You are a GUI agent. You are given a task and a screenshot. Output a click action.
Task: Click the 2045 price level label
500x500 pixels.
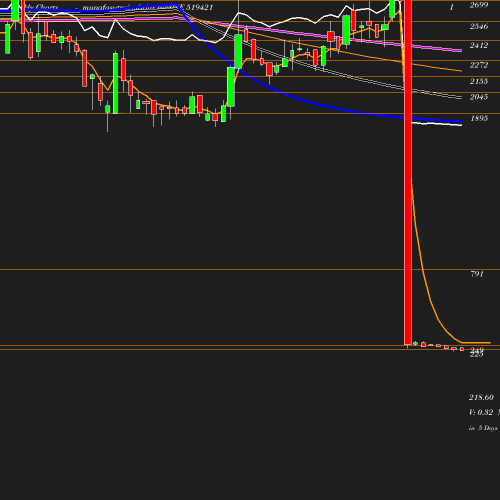tap(479, 97)
